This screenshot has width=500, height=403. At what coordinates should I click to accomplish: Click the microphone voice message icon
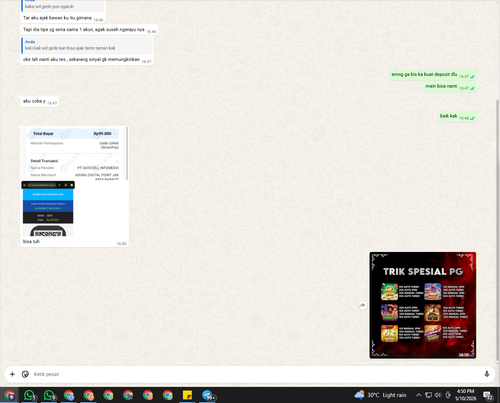[x=487, y=374]
